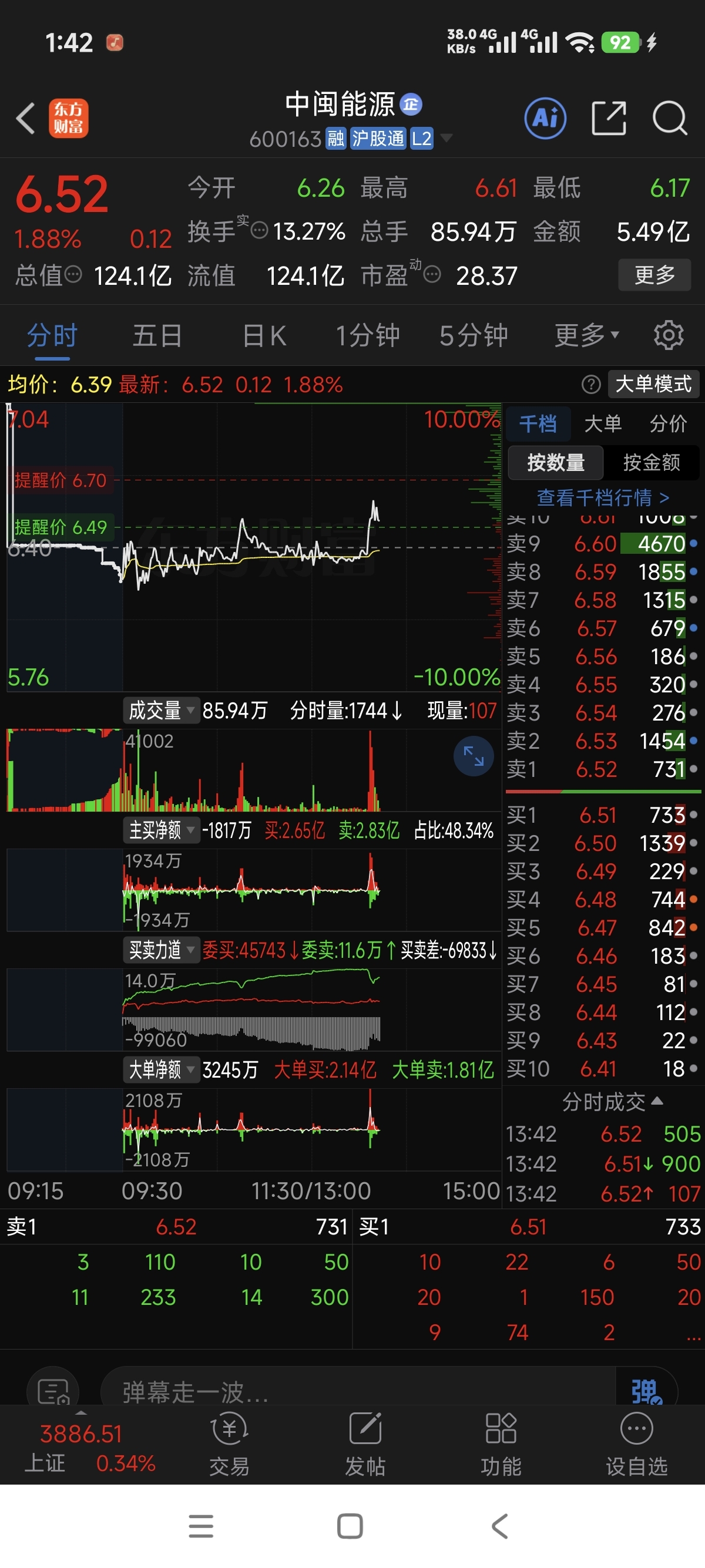
Task: Tap 提醒价 6.70 alert line label
Action: (61, 480)
